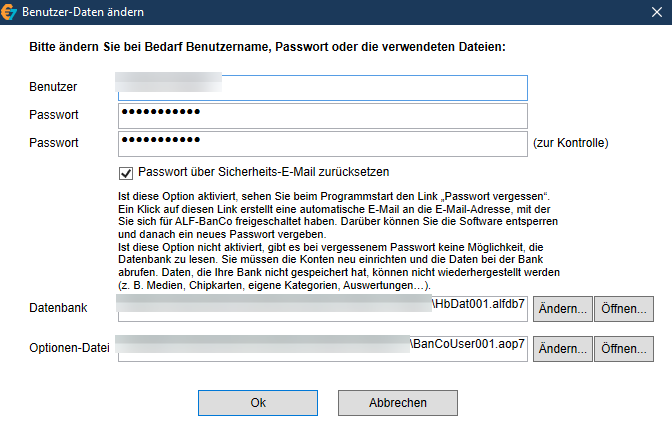Click the Datenbank path field ending HbDat001.alfdb7
Screen dimensions: 672x425
[323, 308]
